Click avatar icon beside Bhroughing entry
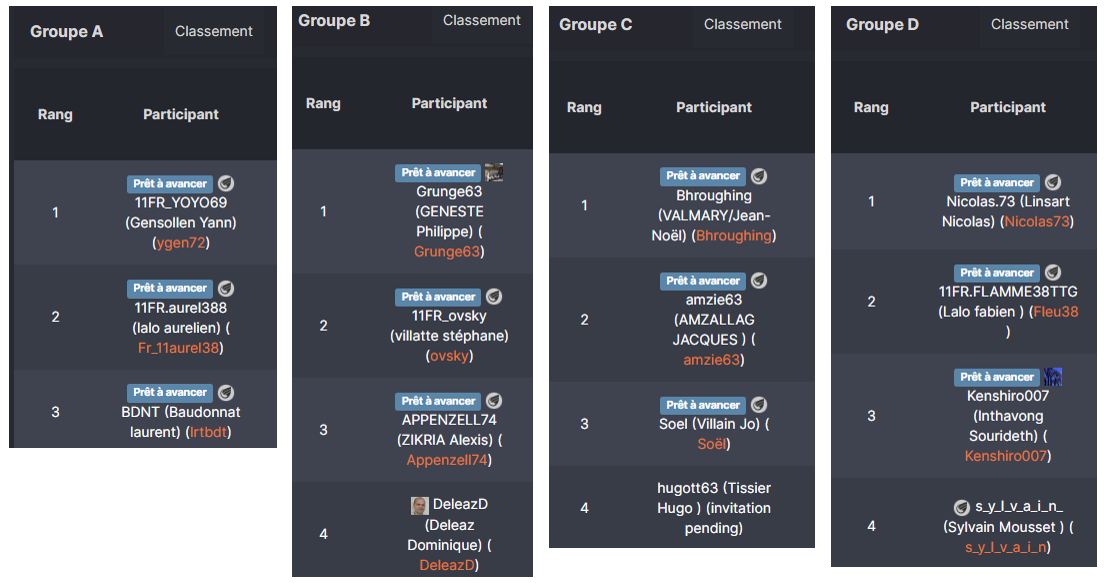Image resolution: width=1104 pixels, height=583 pixels. (x=760, y=175)
